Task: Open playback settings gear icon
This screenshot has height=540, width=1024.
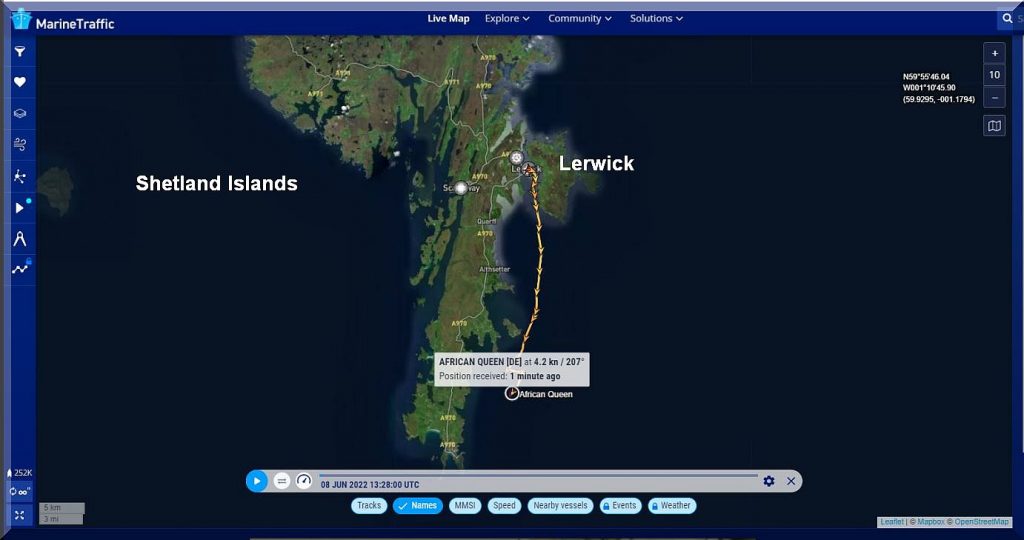Action: 769,481
